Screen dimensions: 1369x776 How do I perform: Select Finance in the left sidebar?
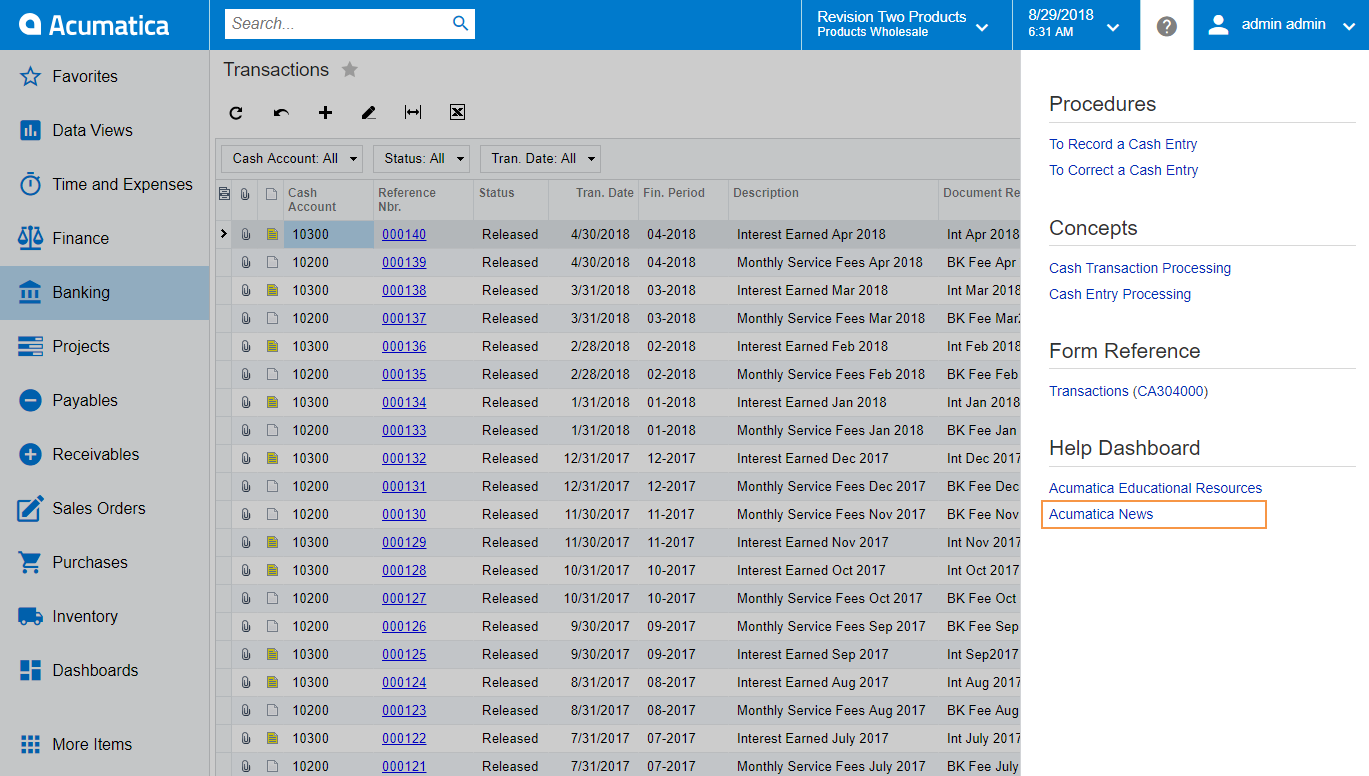81,238
